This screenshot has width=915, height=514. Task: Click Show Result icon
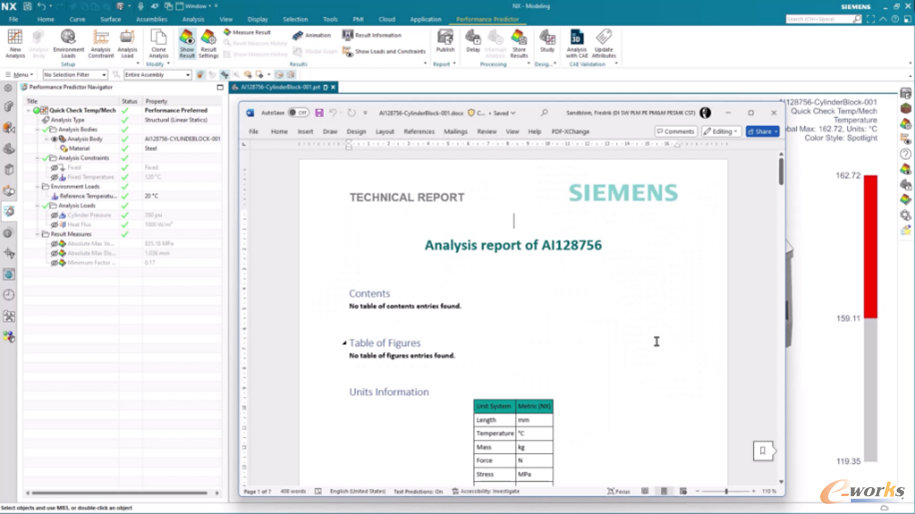(187, 43)
